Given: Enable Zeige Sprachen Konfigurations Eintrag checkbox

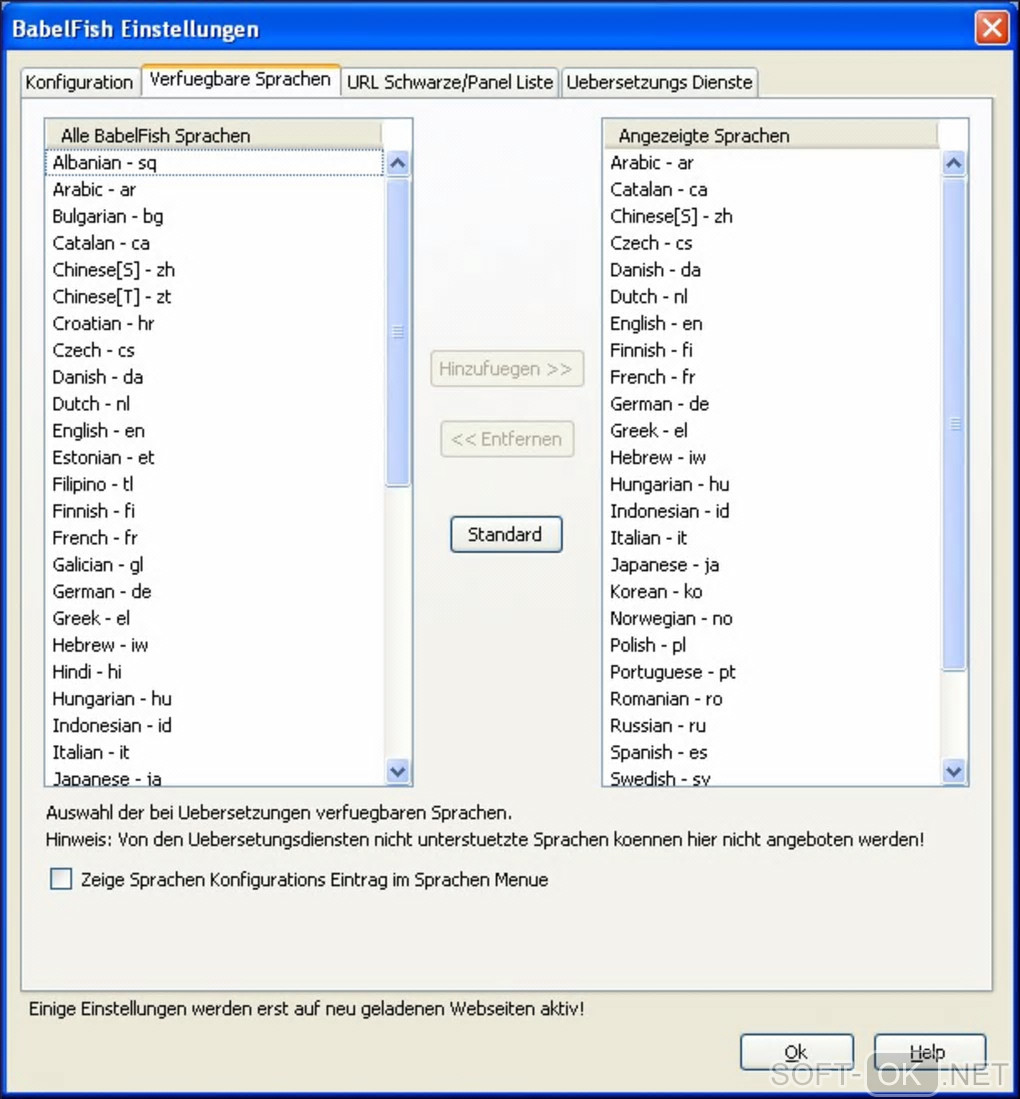Looking at the screenshot, I should point(61,879).
